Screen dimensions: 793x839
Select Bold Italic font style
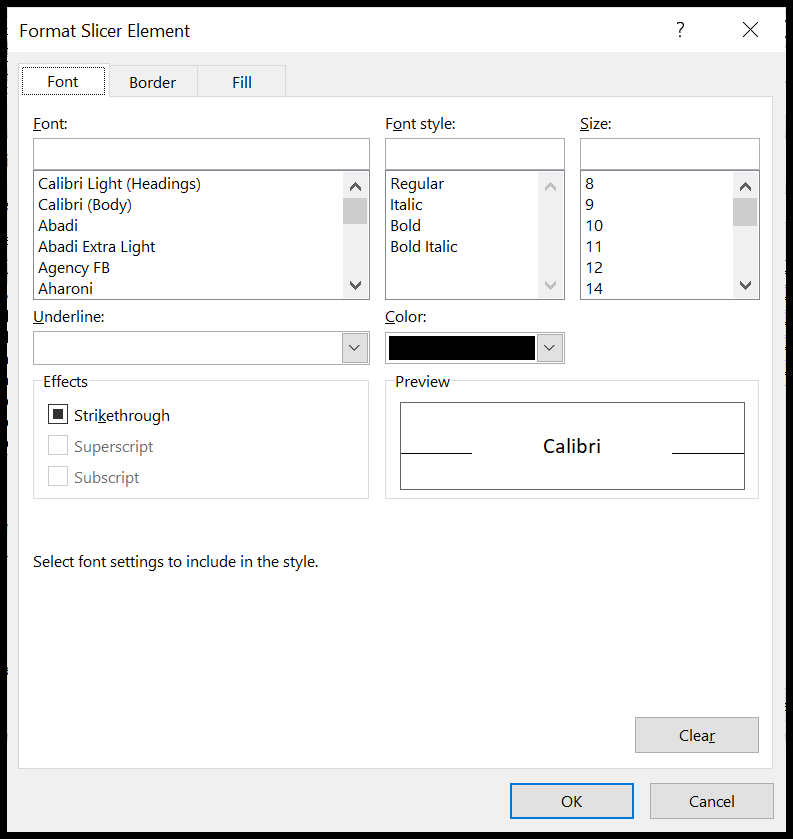click(x=423, y=246)
